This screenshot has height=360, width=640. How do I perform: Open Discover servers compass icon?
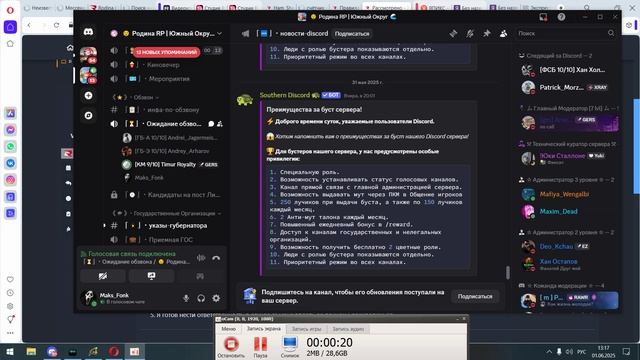(x=88, y=116)
